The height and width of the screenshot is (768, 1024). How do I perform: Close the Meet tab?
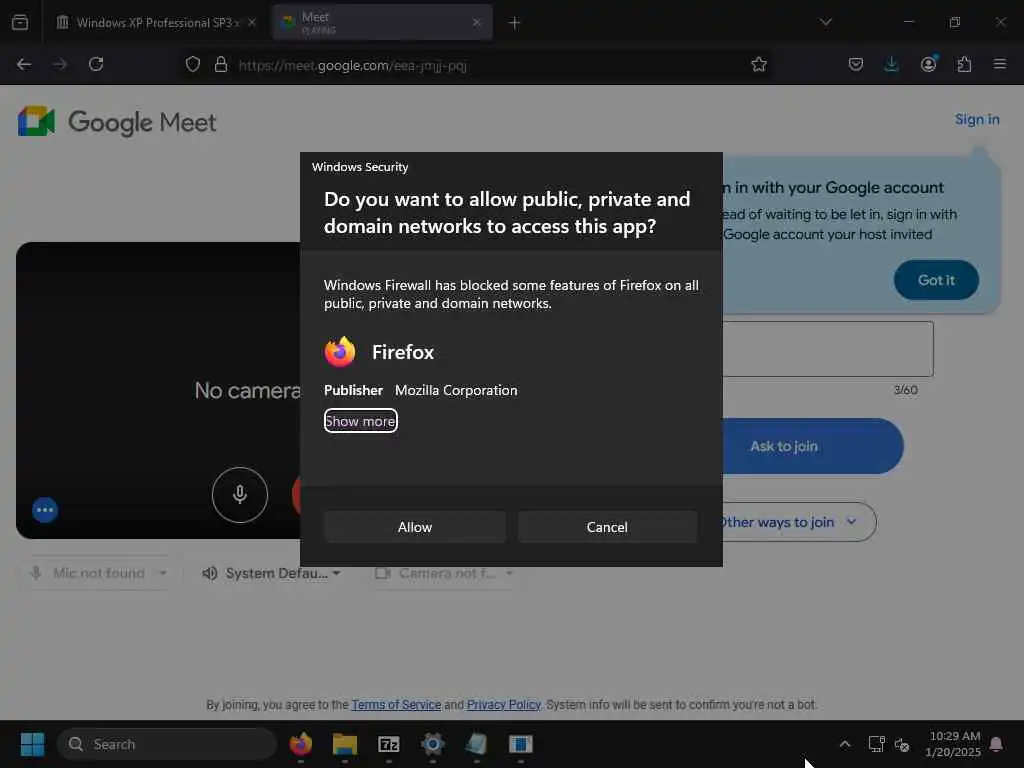click(x=477, y=22)
